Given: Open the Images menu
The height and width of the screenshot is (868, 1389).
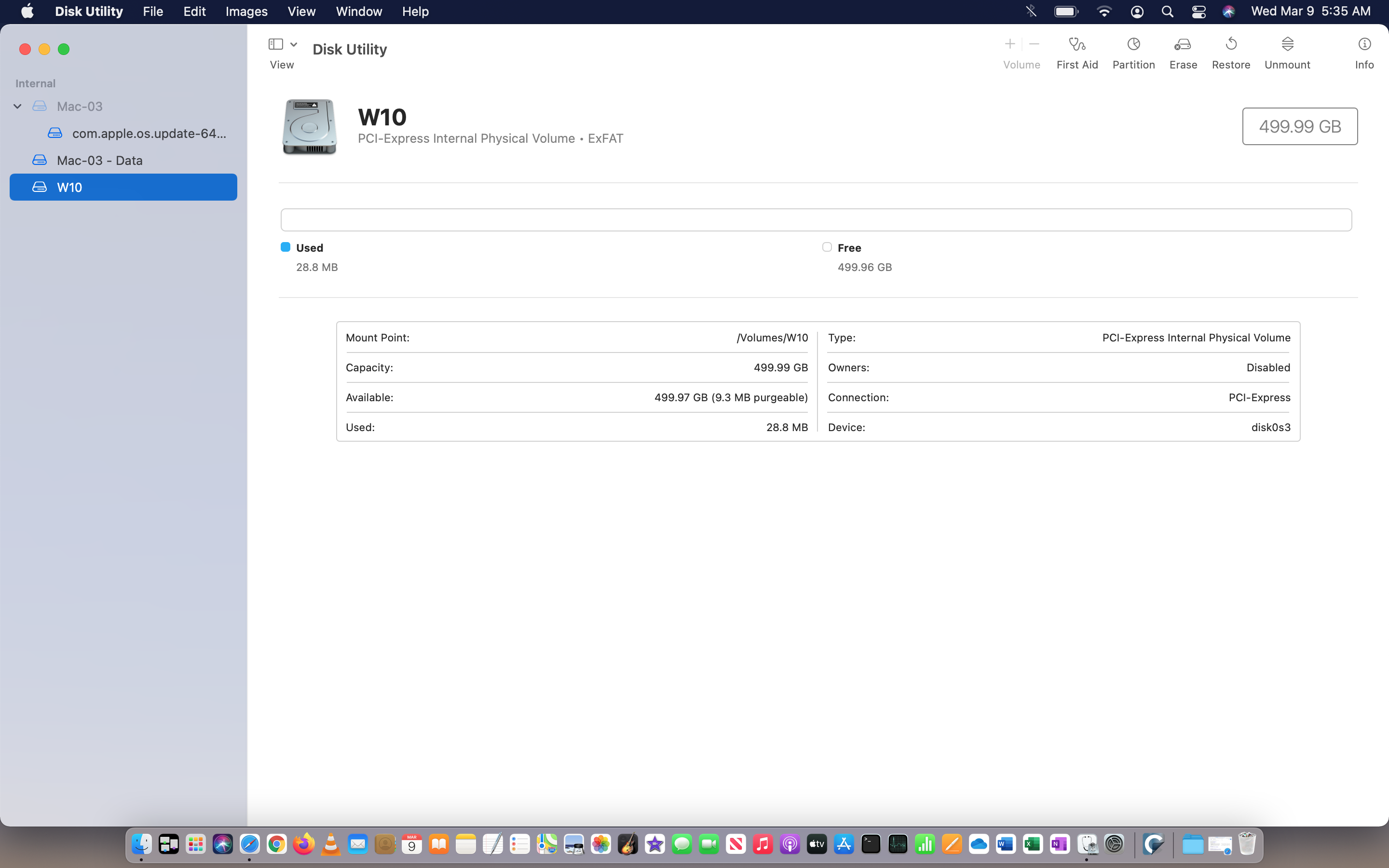Looking at the screenshot, I should tap(246, 12).
